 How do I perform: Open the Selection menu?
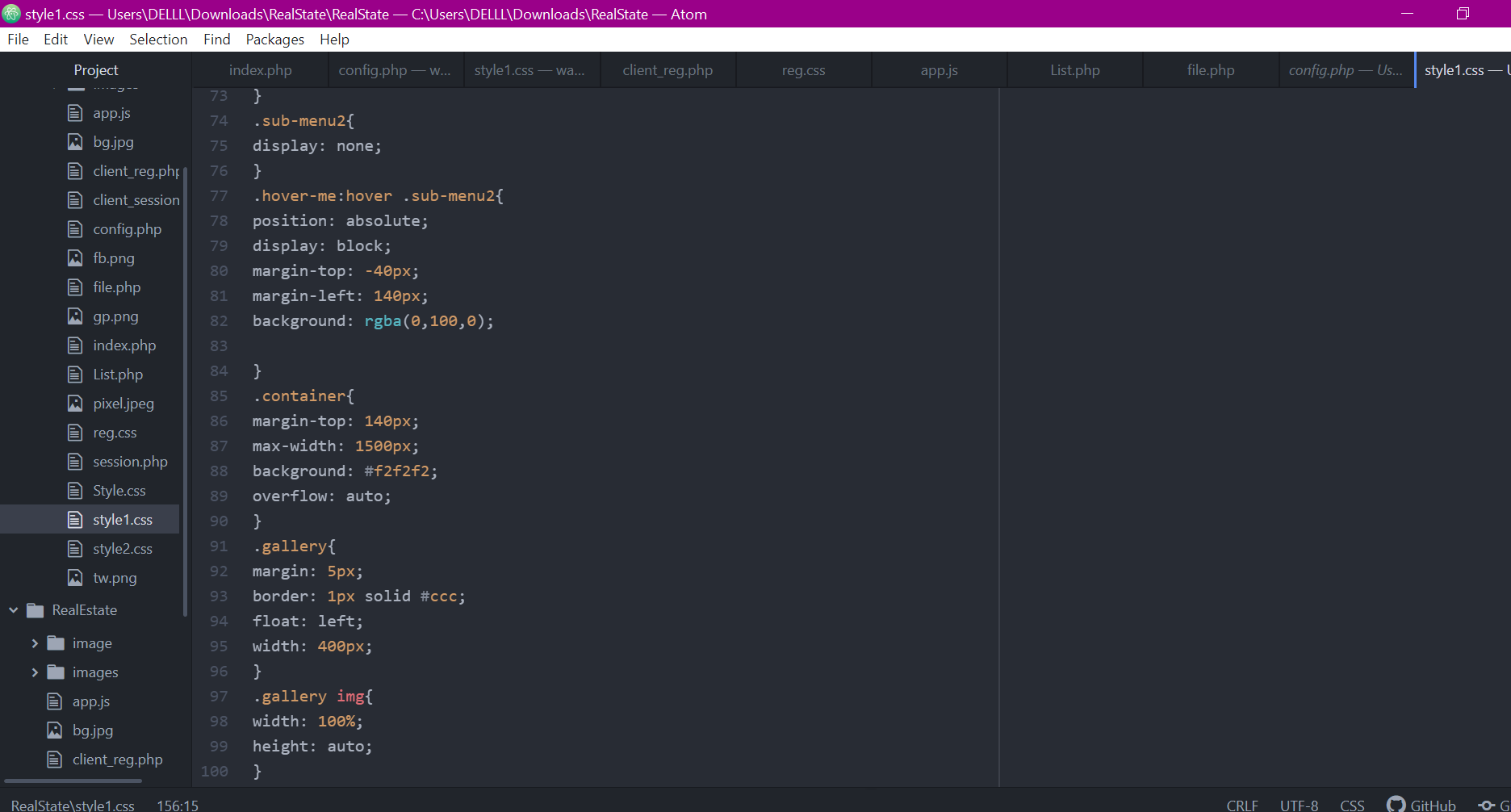click(x=158, y=40)
